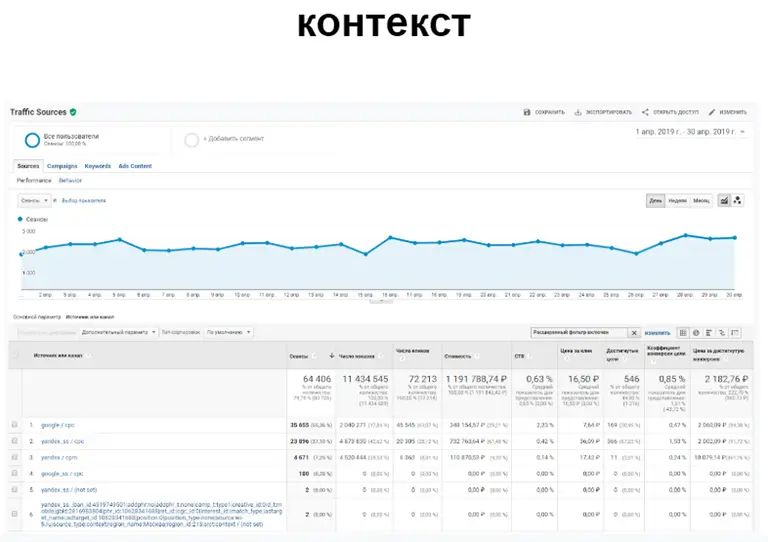This screenshot has height=542, width=768.
Task: Click the Edit (Изменить) pencil icon
Action: click(x=712, y=112)
